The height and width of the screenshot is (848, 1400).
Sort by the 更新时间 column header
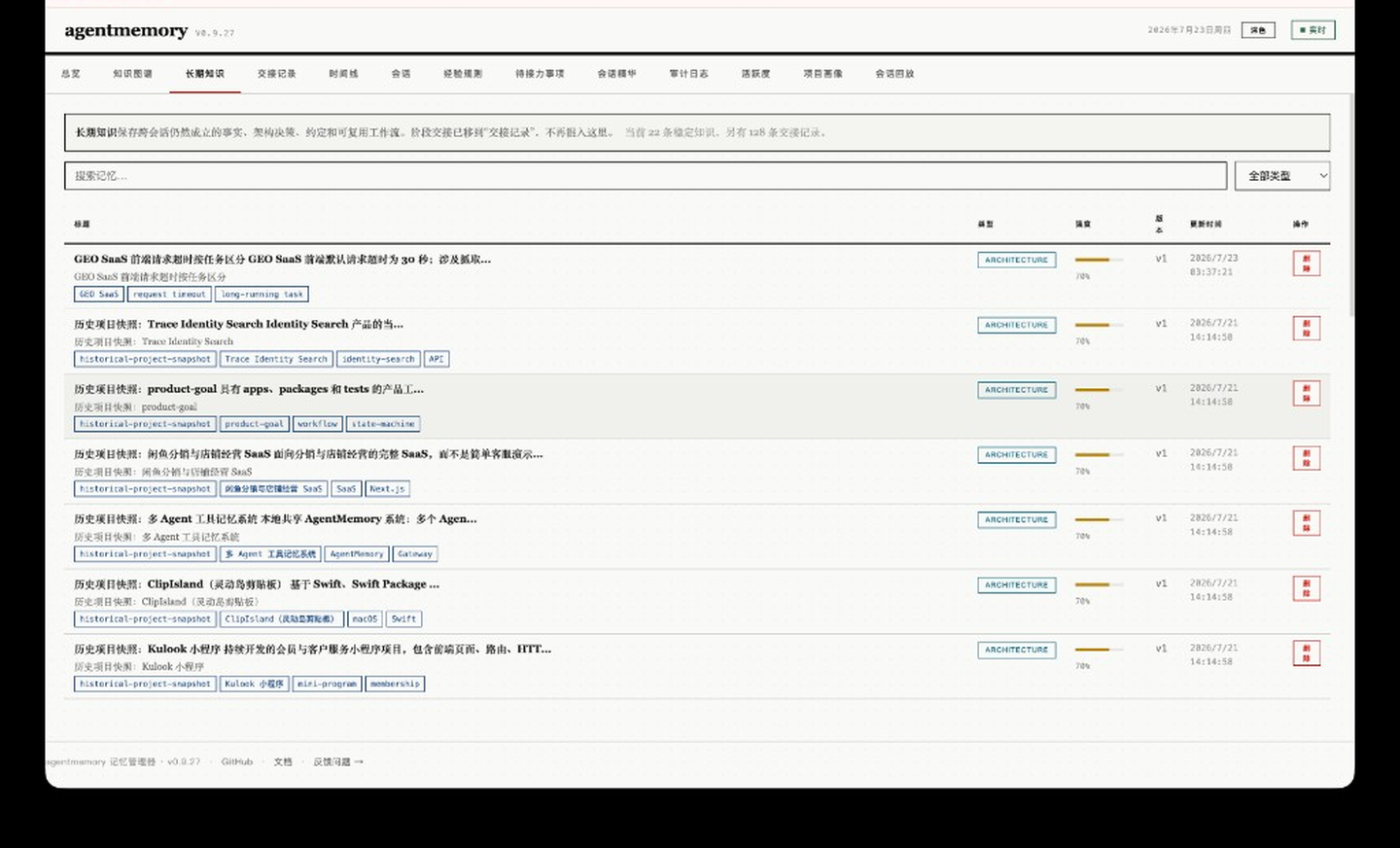[x=1206, y=225]
